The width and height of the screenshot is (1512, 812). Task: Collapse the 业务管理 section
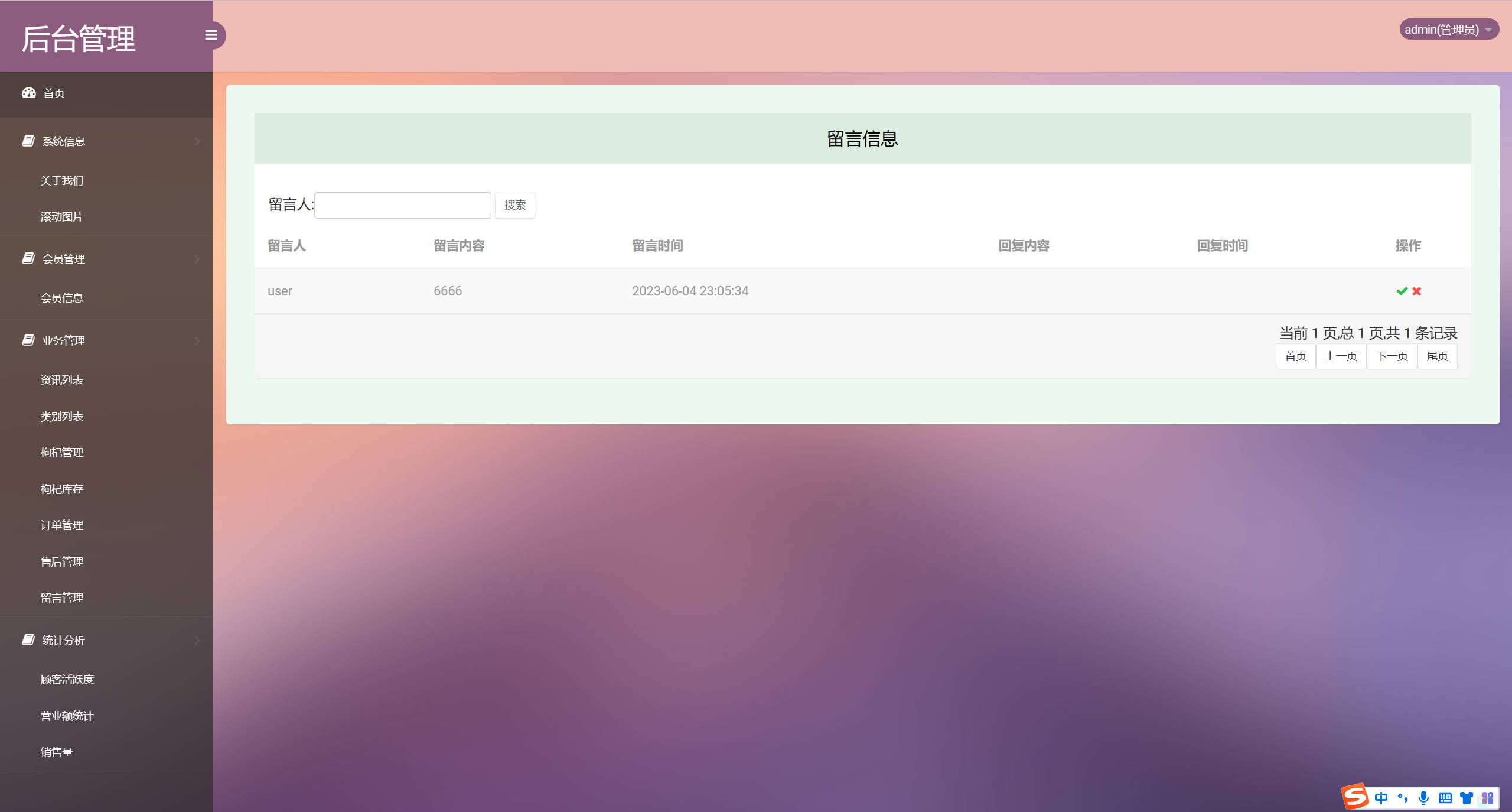coord(197,340)
